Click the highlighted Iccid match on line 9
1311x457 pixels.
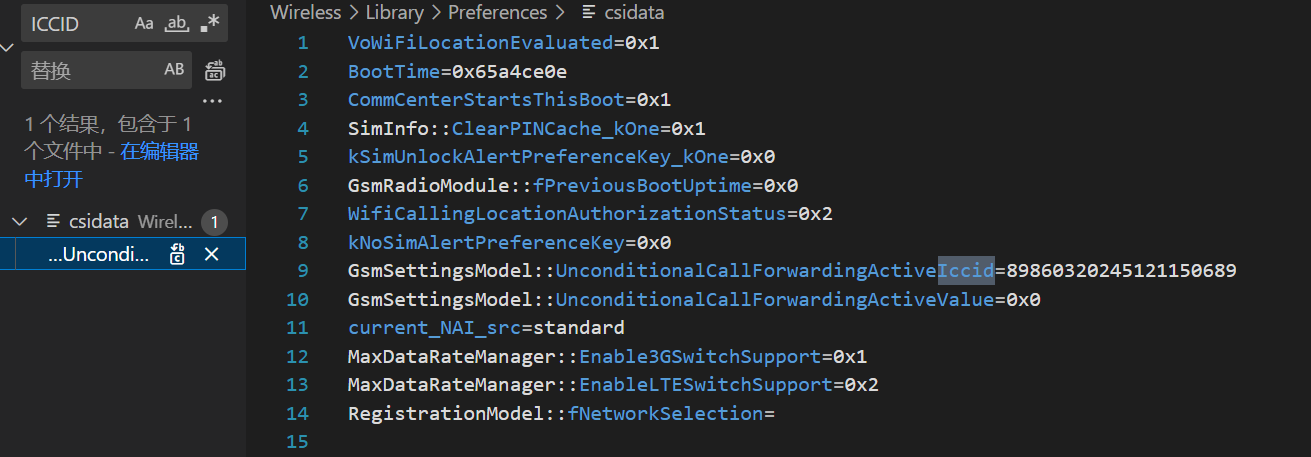[966, 270]
